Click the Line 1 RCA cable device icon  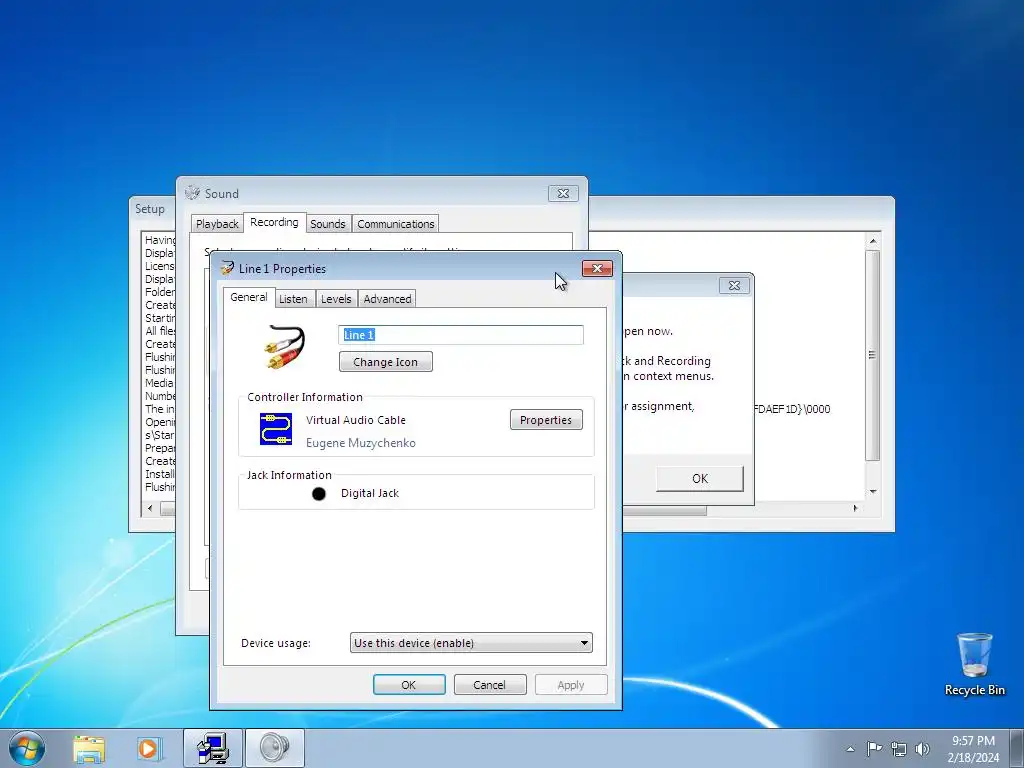point(285,347)
